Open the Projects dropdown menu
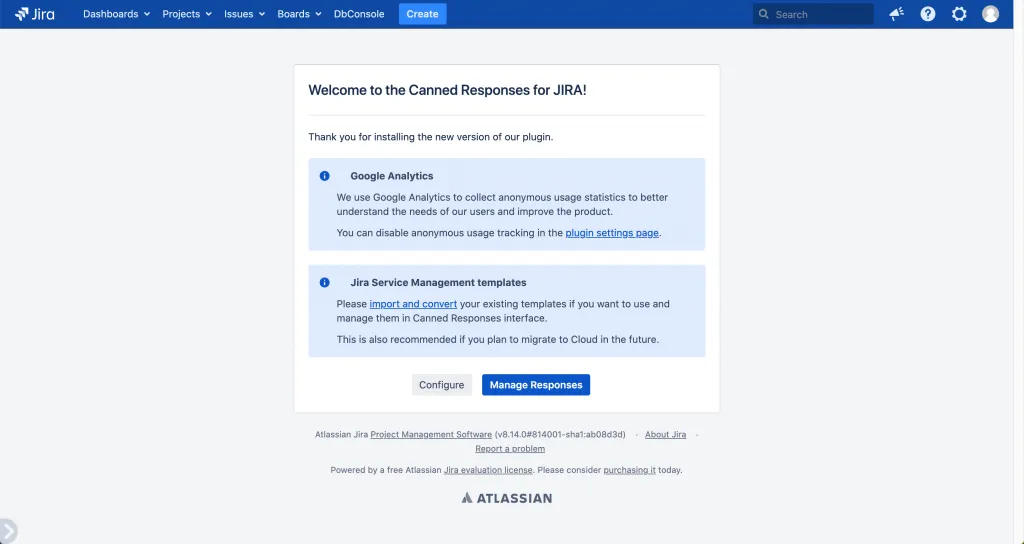1024x544 pixels. tap(187, 14)
